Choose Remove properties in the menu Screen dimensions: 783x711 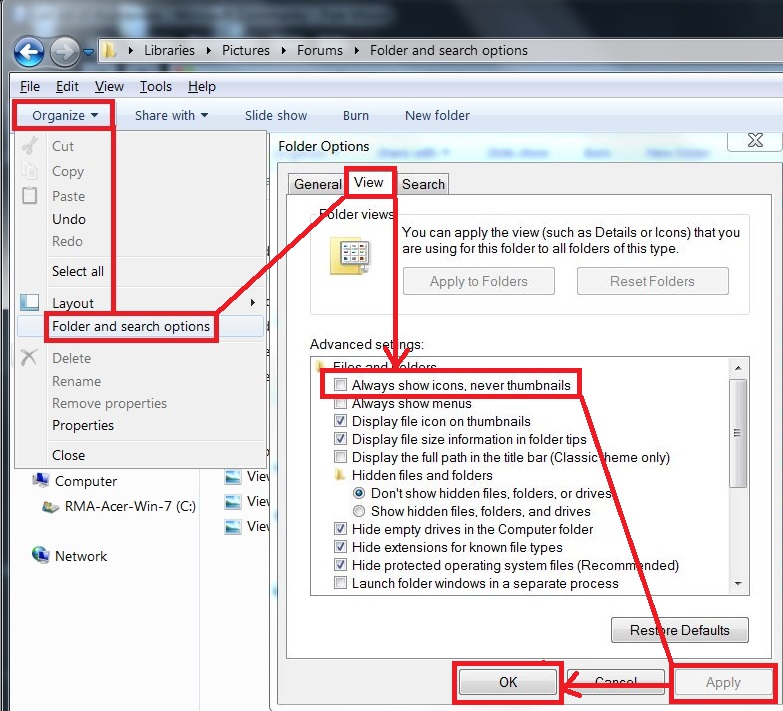pos(109,403)
